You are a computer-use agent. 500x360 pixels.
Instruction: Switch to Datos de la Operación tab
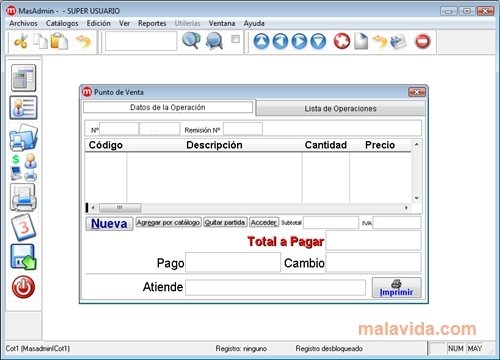click(168, 107)
